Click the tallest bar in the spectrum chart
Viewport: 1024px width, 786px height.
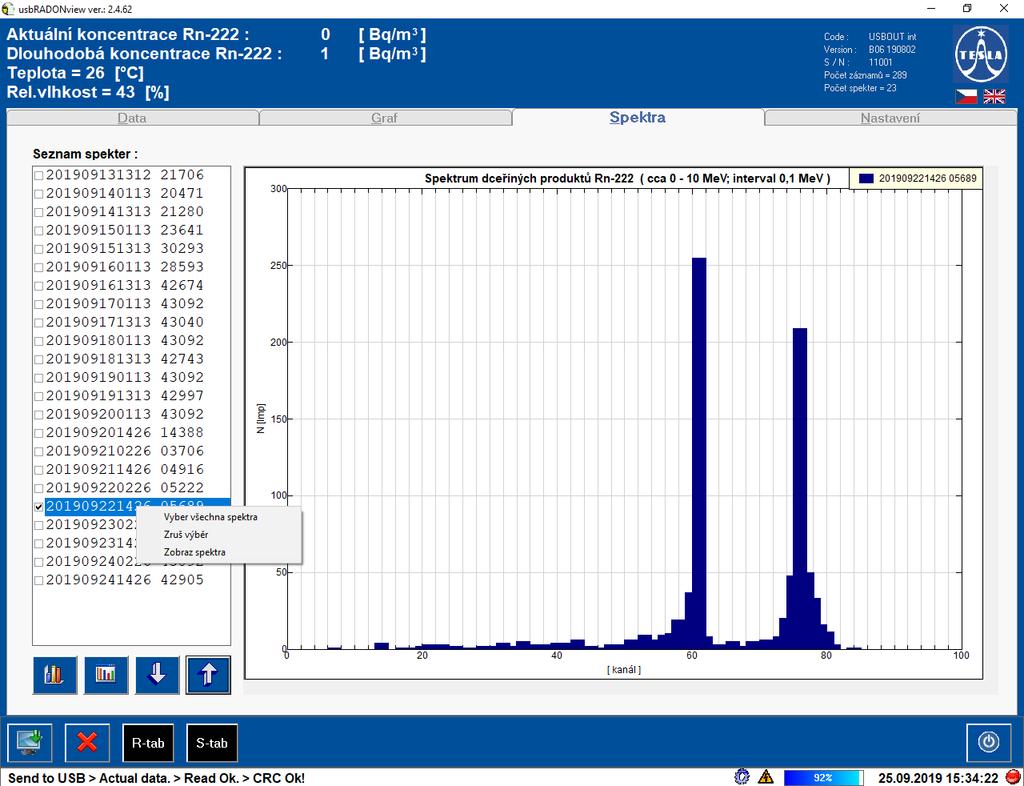pos(699,453)
